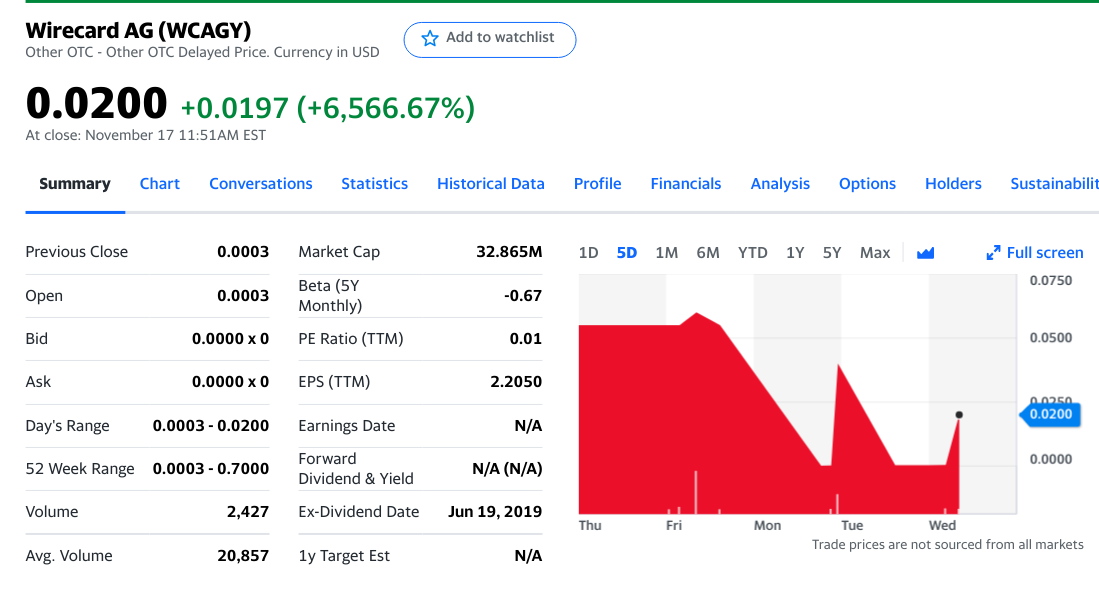Click the current price 0.0200

point(96,103)
